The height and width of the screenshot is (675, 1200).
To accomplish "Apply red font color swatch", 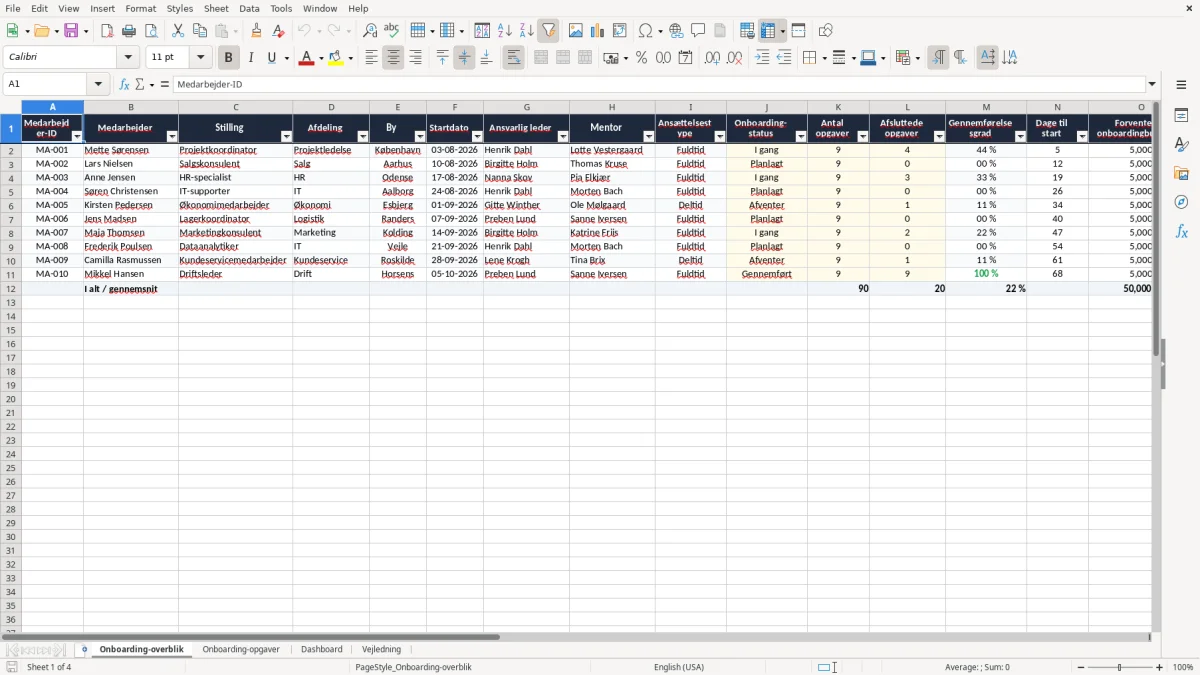I will (x=306, y=58).
